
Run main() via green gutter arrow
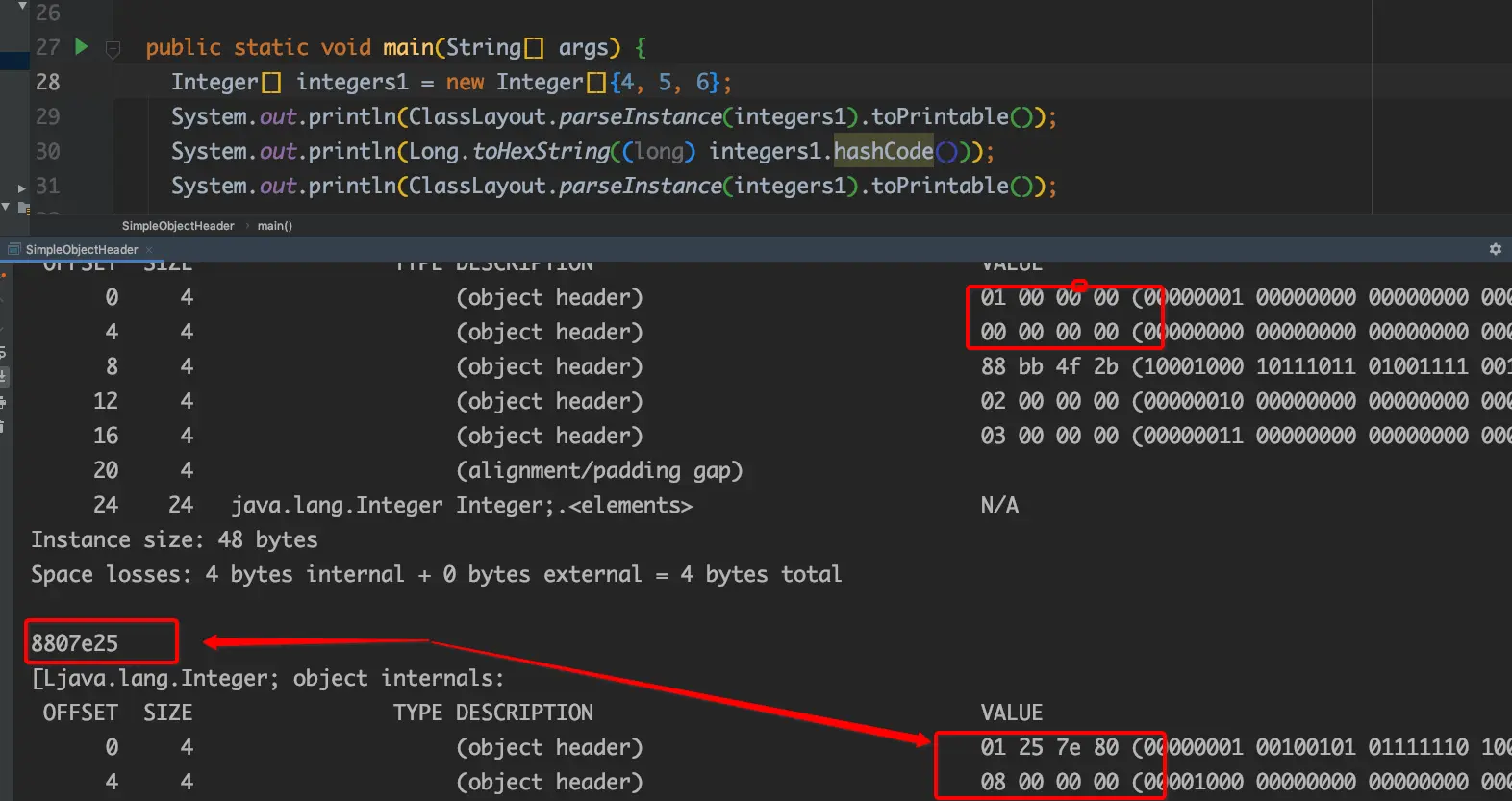pos(82,46)
